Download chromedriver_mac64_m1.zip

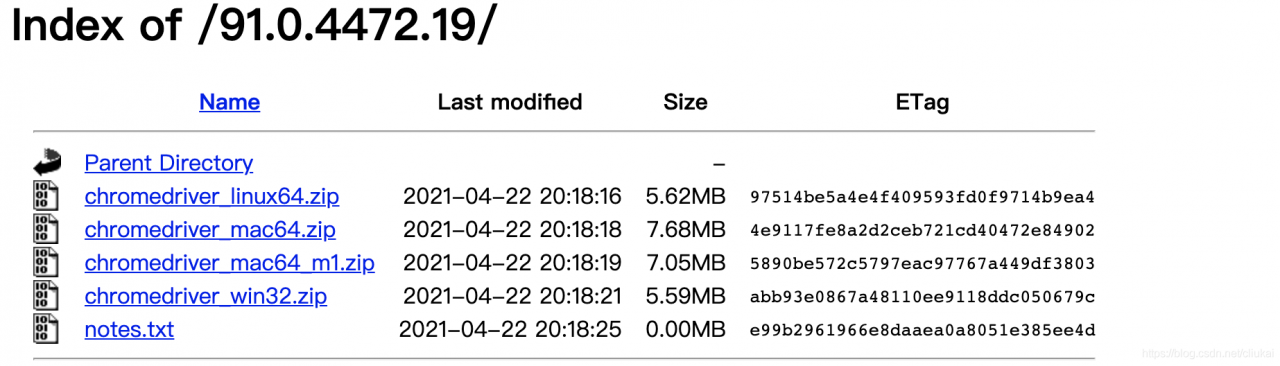pos(230,263)
